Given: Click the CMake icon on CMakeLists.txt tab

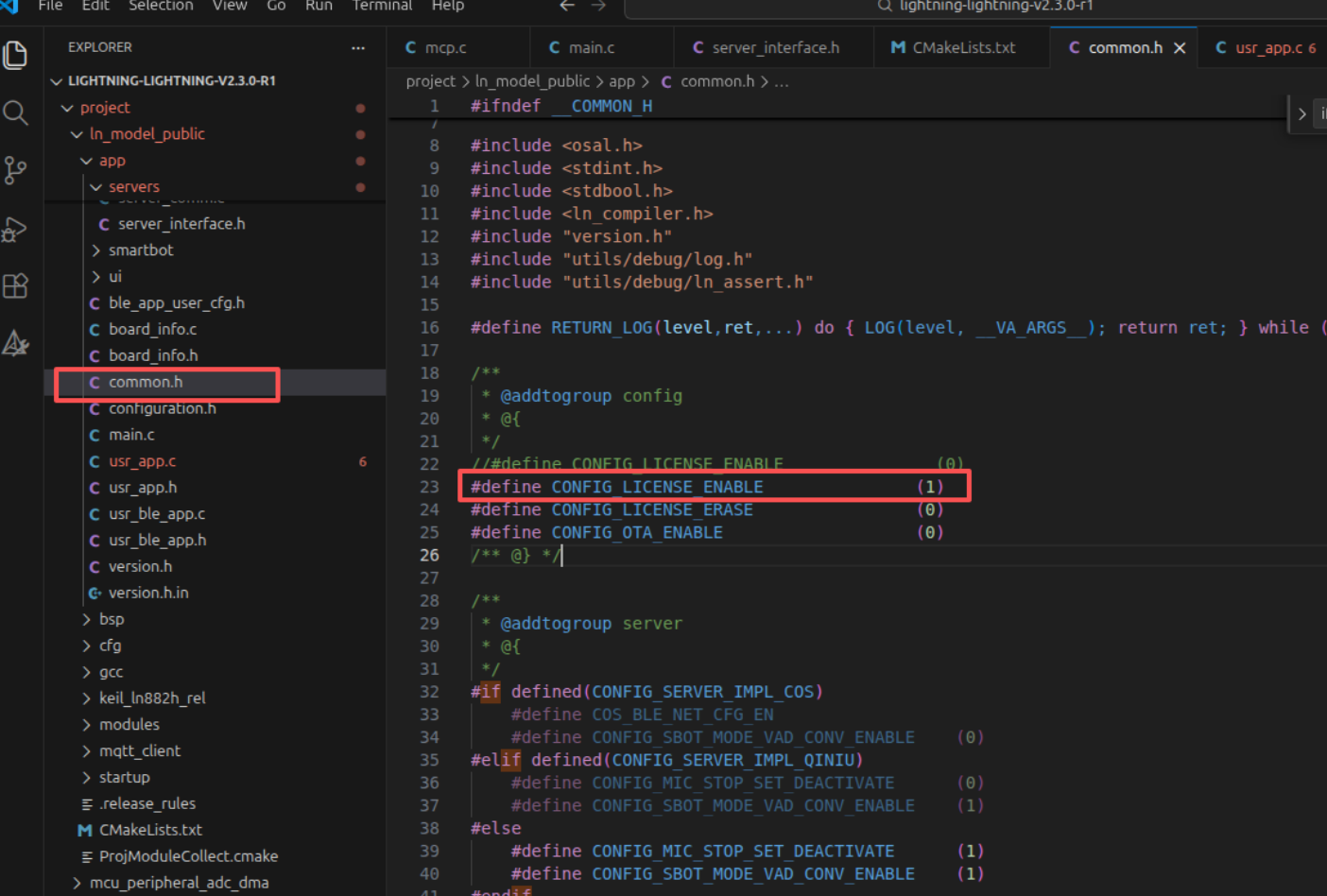Looking at the screenshot, I should [898, 47].
